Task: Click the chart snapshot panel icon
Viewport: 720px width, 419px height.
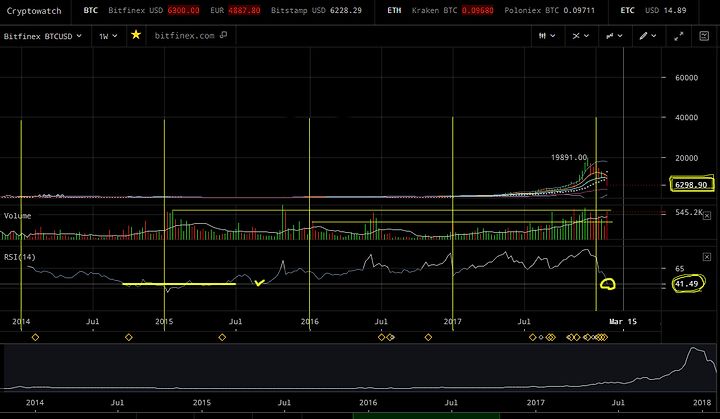Action: tap(704, 36)
